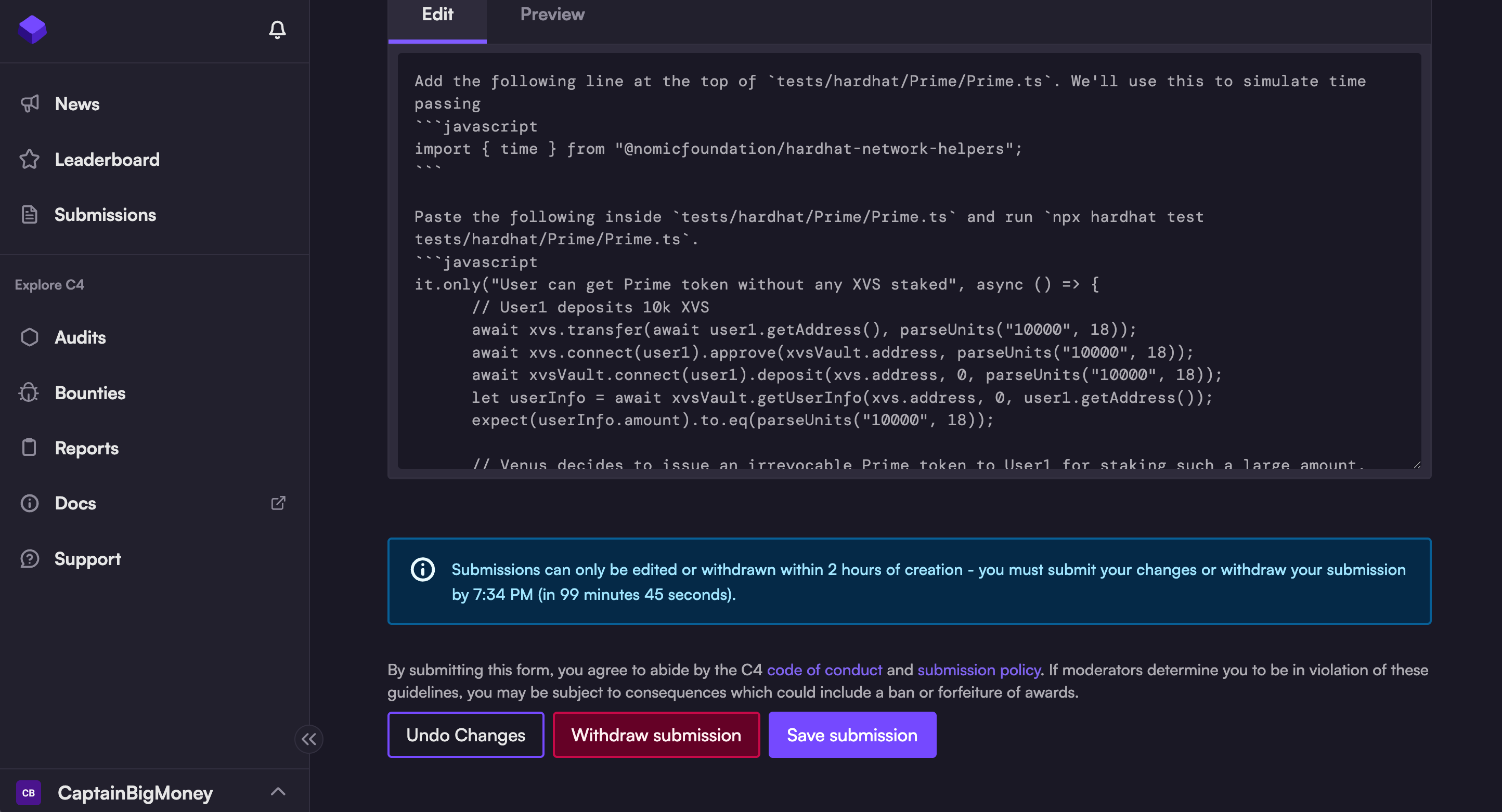Click the purple C4 logo
Screen dimensions: 1502x812
[x=32, y=29]
